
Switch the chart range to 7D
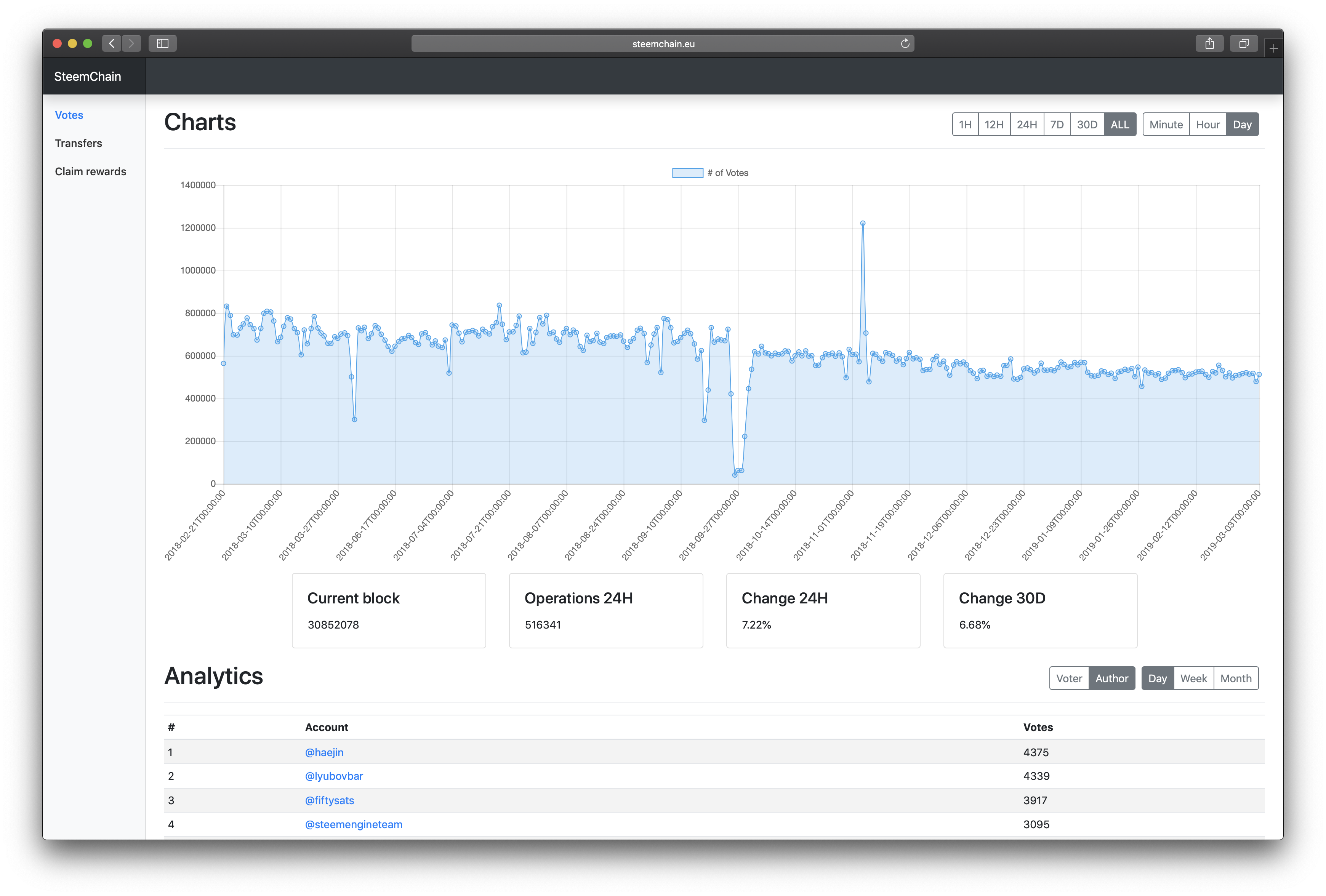click(x=1057, y=125)
